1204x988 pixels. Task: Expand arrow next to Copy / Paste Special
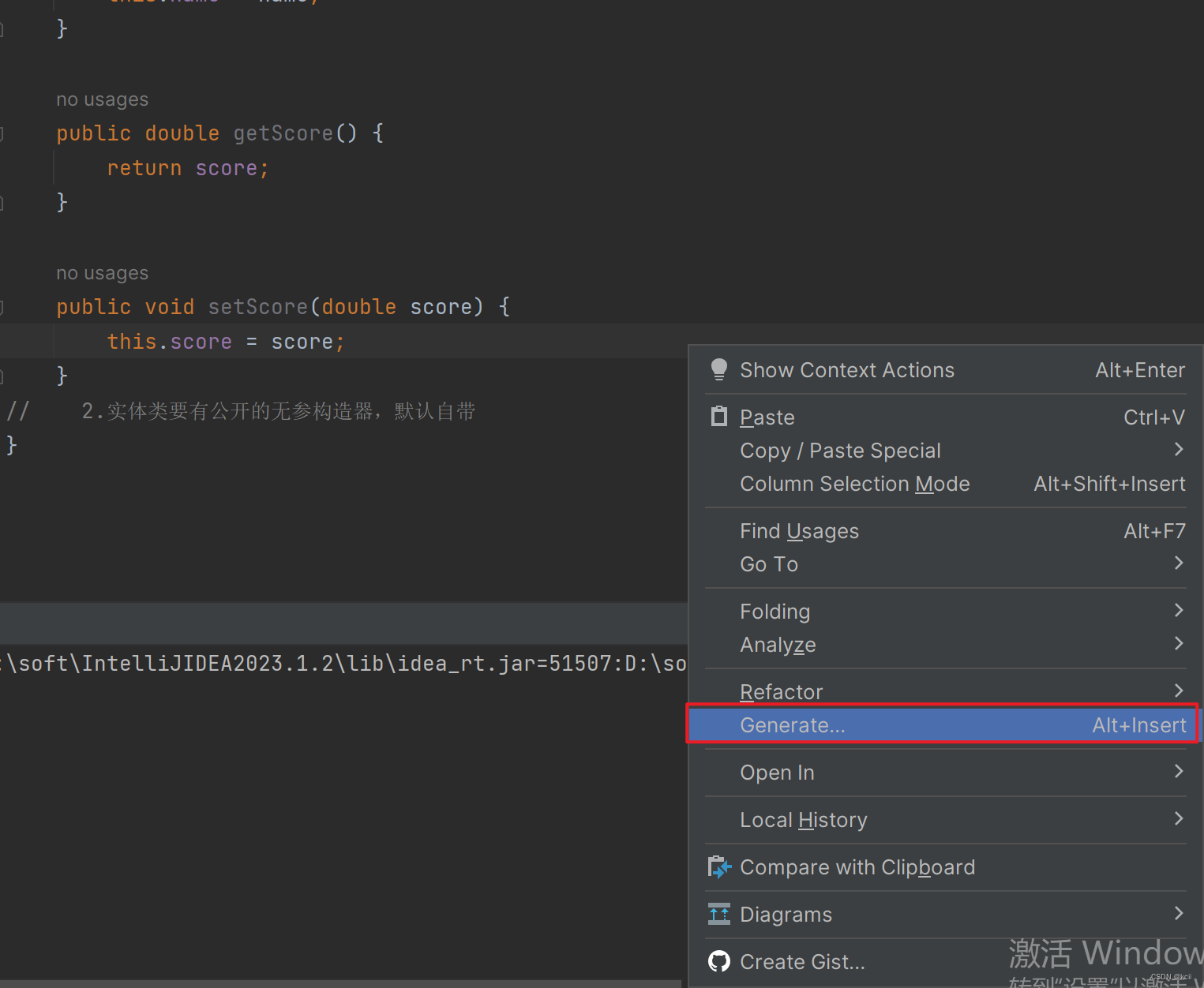(x=1179, y=449)
